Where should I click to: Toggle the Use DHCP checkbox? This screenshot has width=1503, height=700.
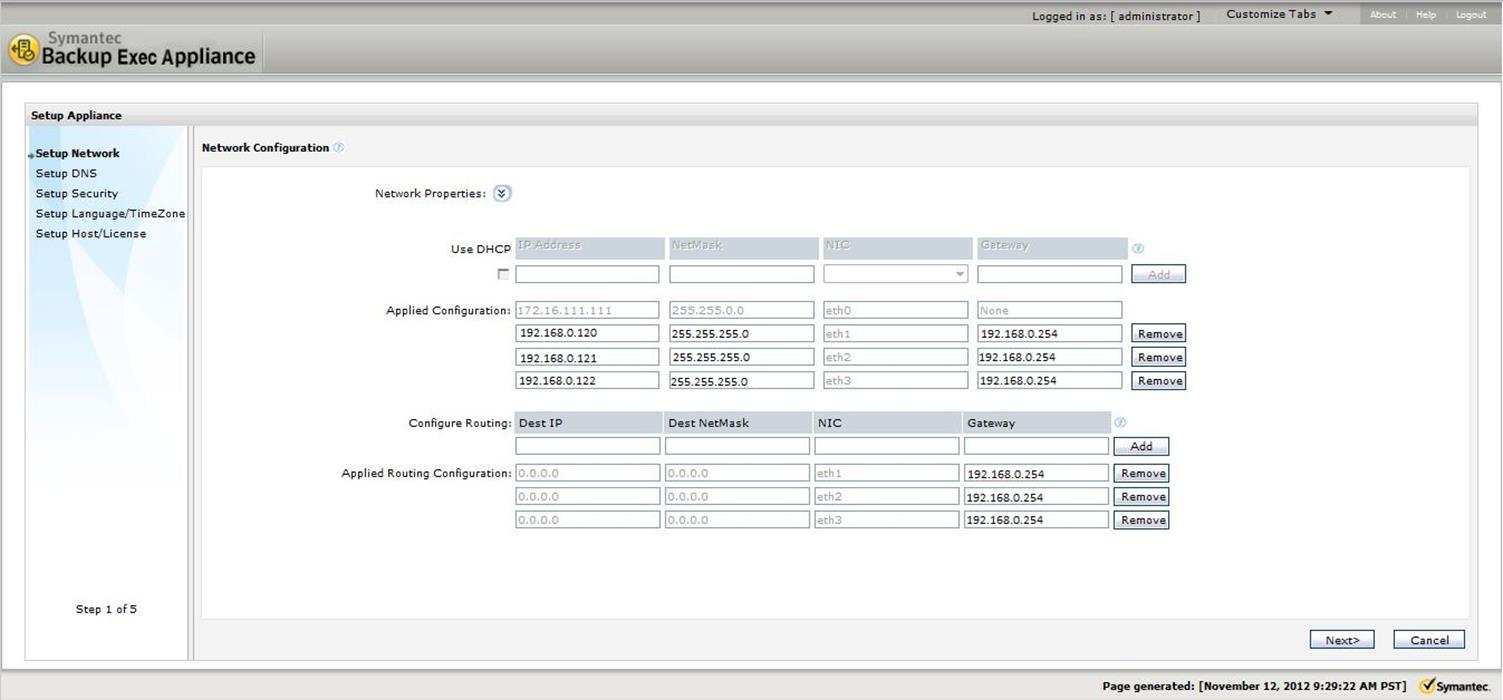point(503,274)
